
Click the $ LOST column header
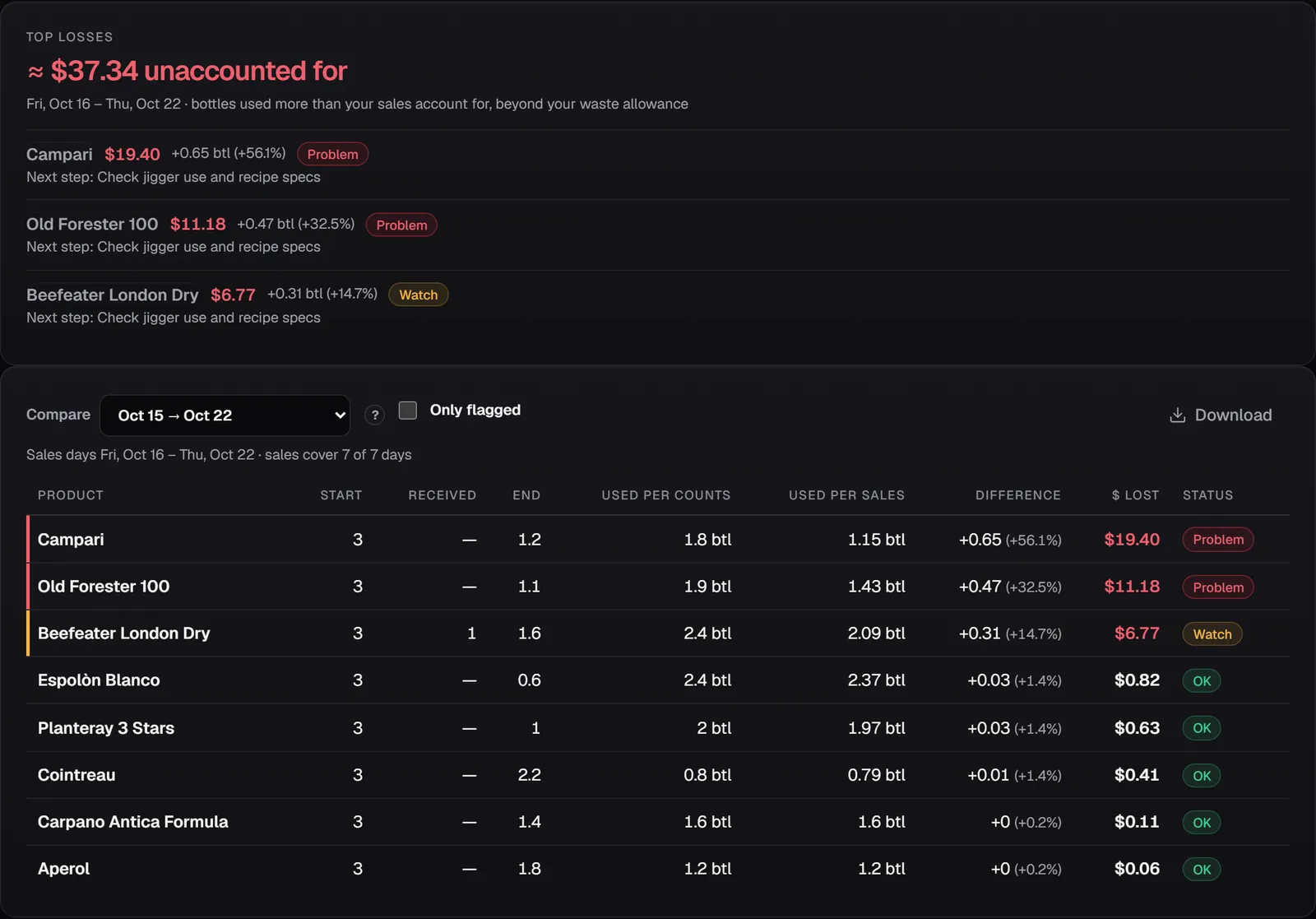(x=1135, y=495)
